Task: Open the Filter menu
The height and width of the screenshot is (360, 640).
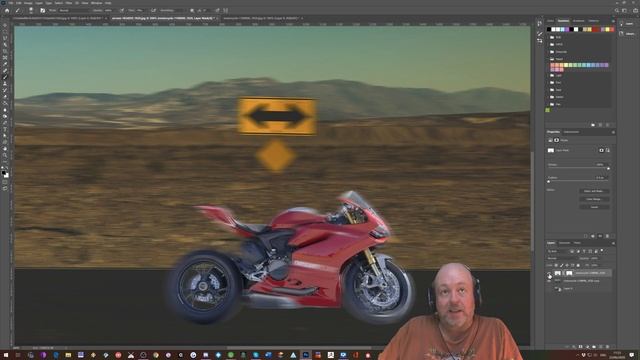Action: click(69, 3)
